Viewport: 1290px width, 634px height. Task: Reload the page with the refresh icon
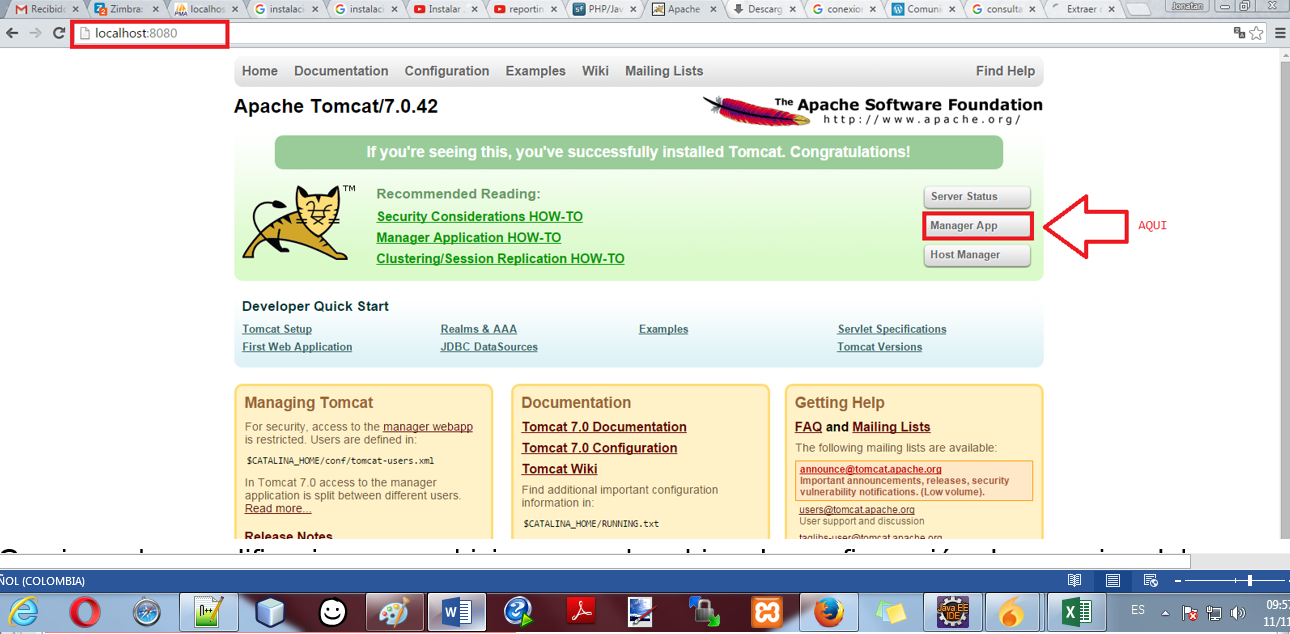tap(59, 33)
